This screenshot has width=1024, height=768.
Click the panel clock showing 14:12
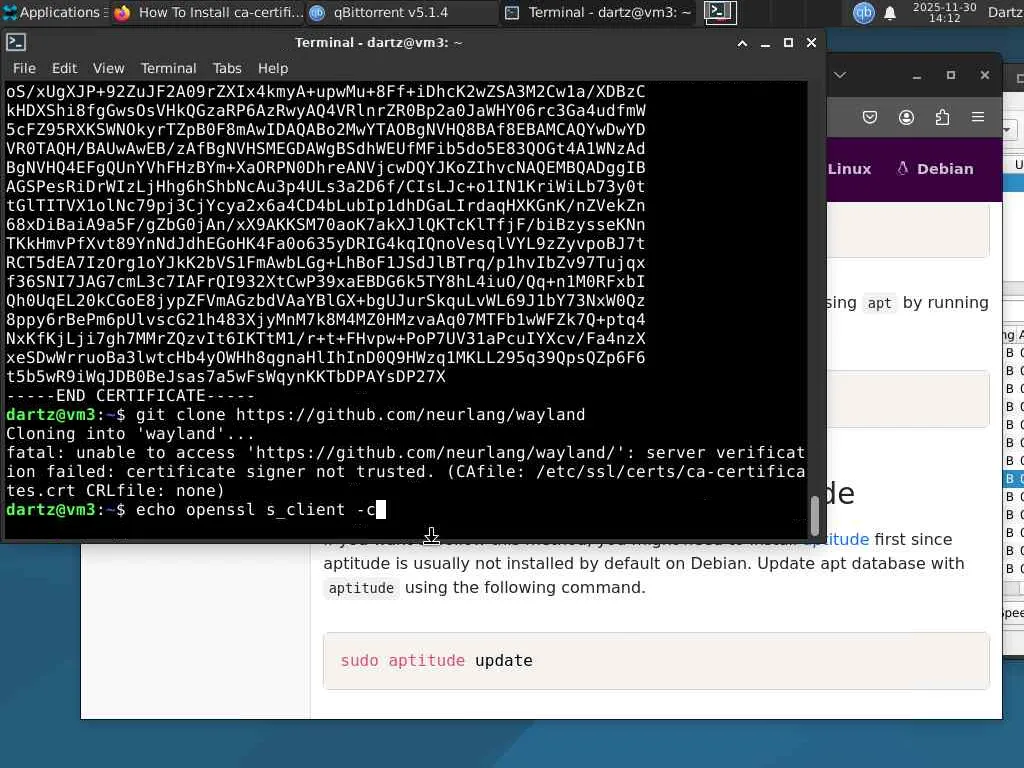(944, 12)
